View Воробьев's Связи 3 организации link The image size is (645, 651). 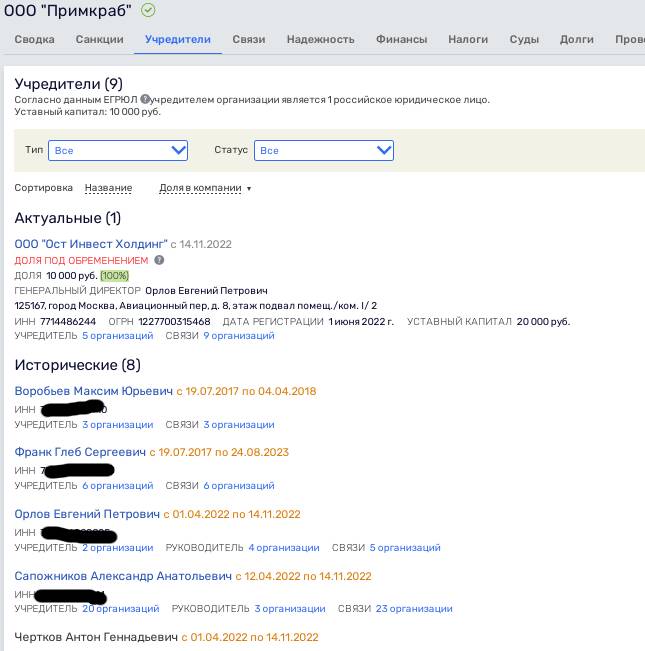tap(239, 425)
